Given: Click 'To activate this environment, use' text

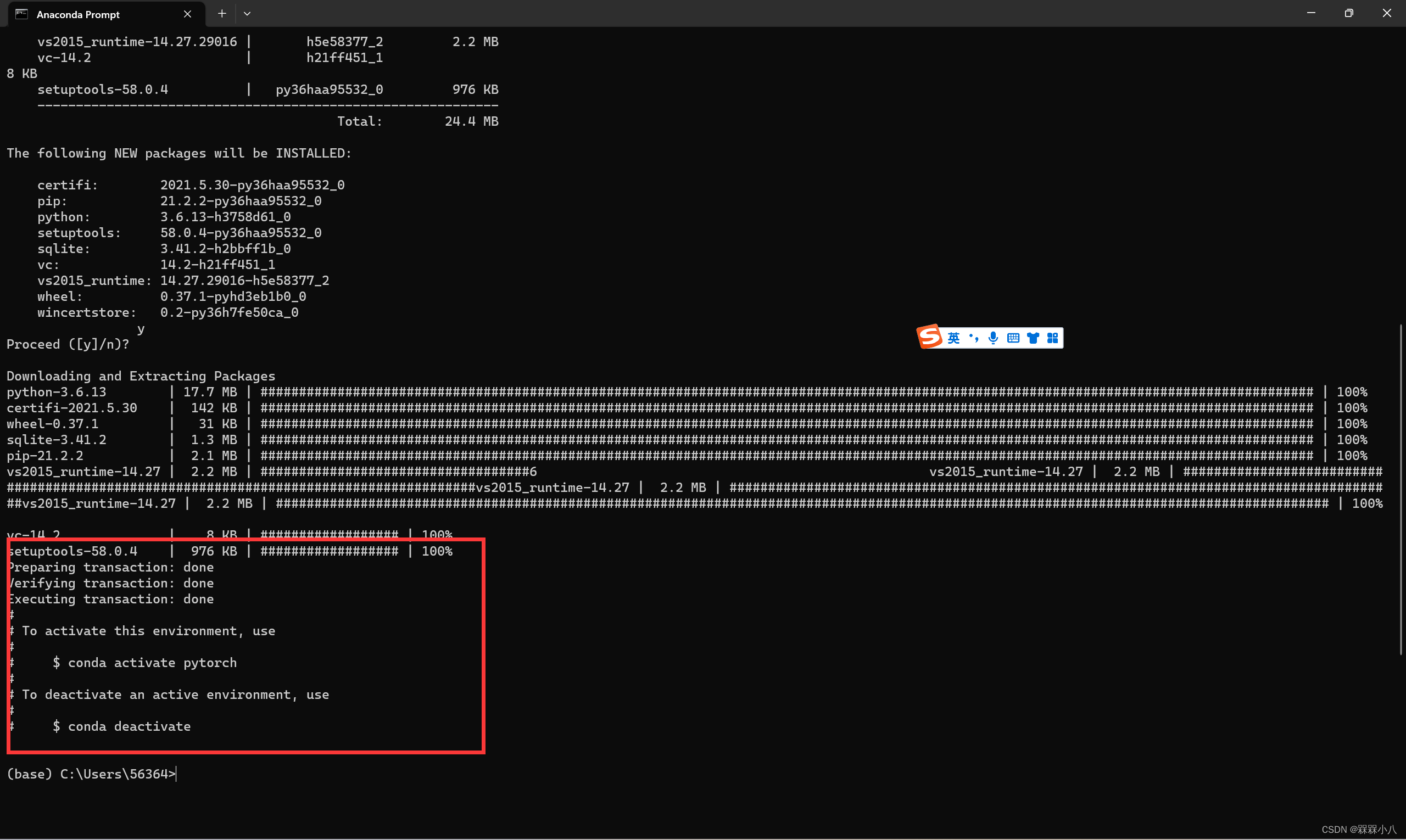Looking at the screenshot, I should tap(148, 631).
